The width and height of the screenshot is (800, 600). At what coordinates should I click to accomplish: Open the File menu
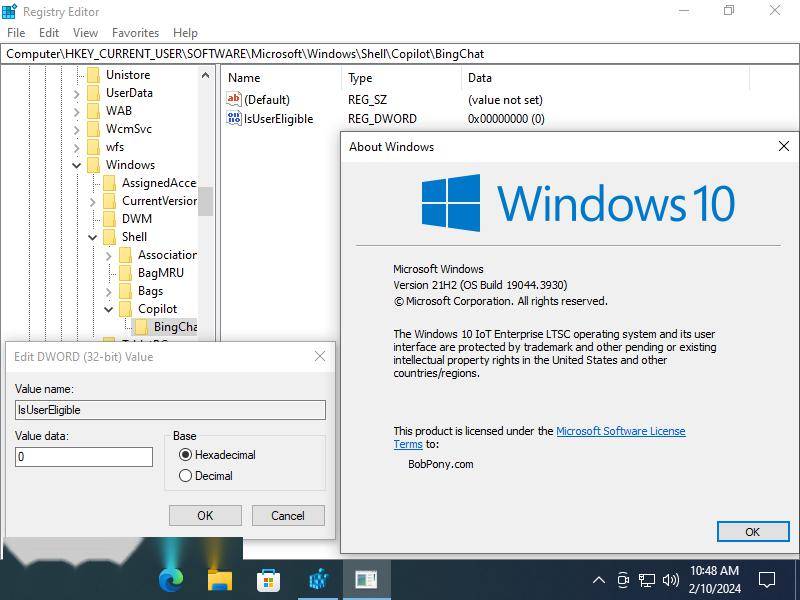click(16, 33)
